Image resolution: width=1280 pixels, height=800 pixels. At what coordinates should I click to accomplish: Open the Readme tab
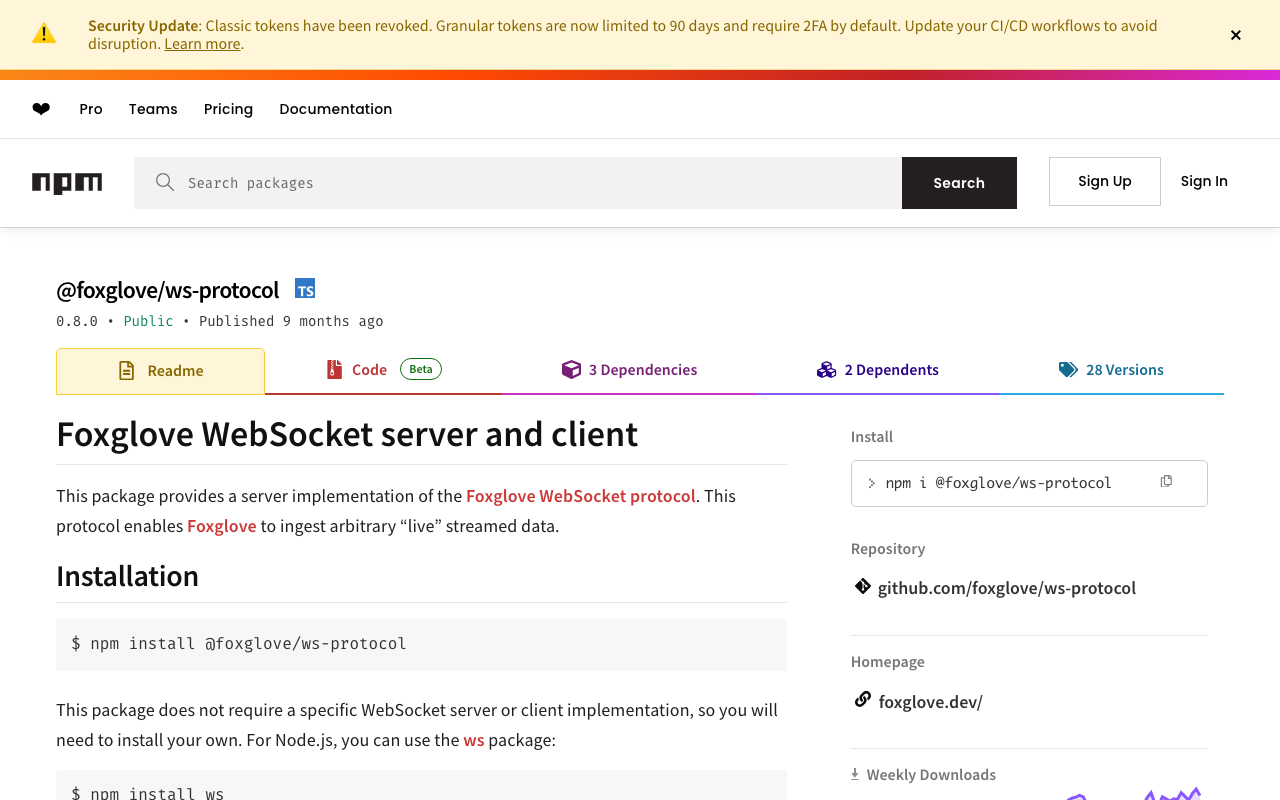pos(160,371)
